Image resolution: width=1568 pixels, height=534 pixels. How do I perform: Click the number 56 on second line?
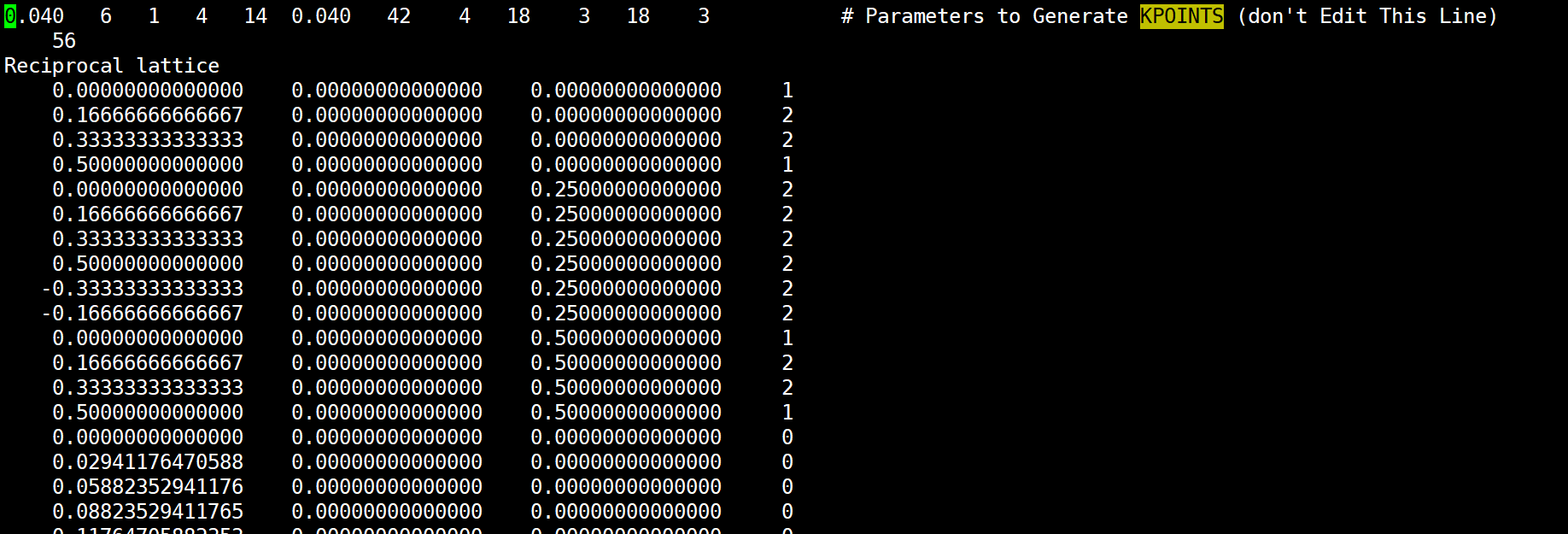pyautogui.click(x=64, y=41)
